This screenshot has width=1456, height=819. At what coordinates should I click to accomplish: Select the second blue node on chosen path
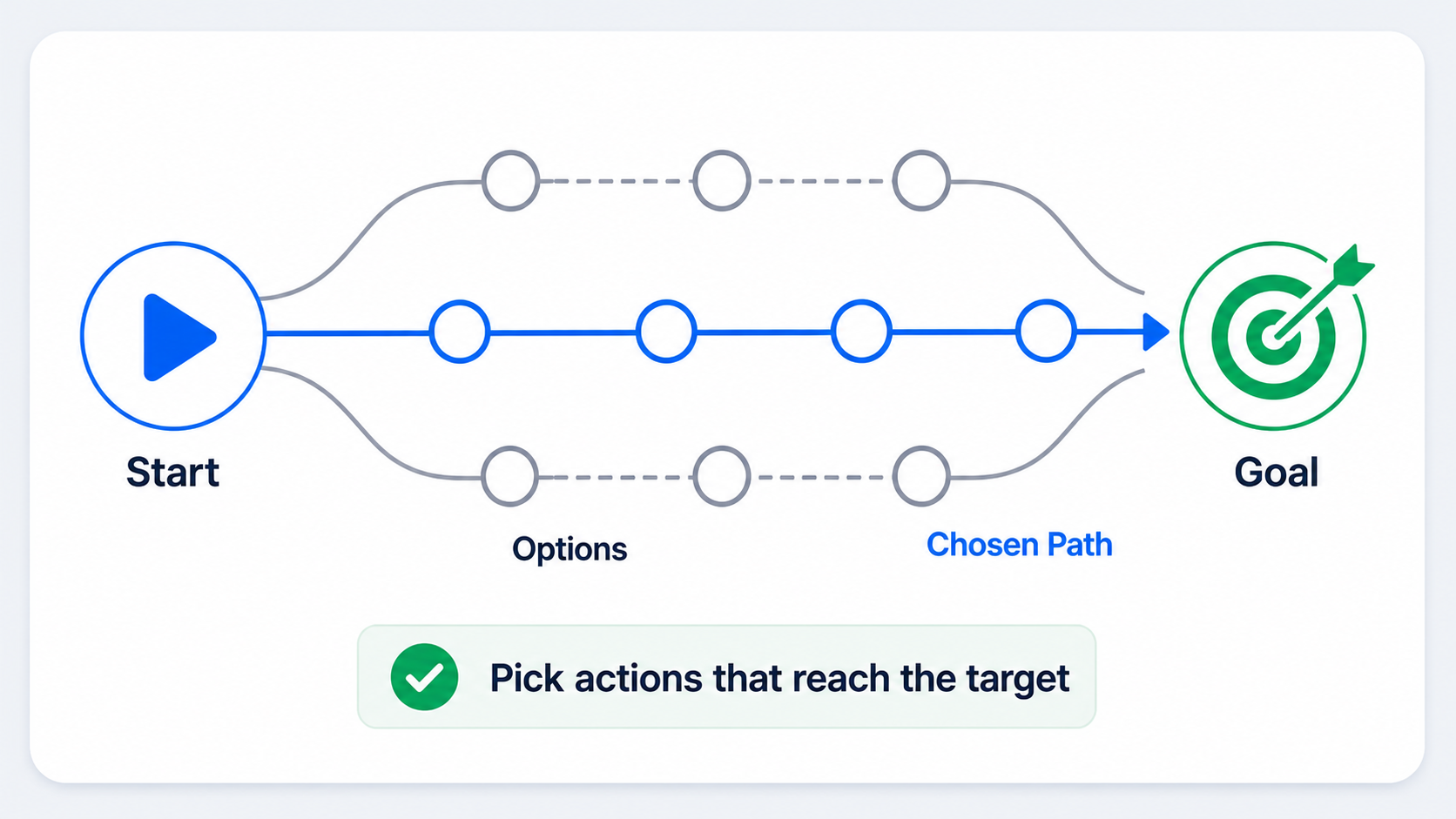pyautogui.click(x=666, y=332)
